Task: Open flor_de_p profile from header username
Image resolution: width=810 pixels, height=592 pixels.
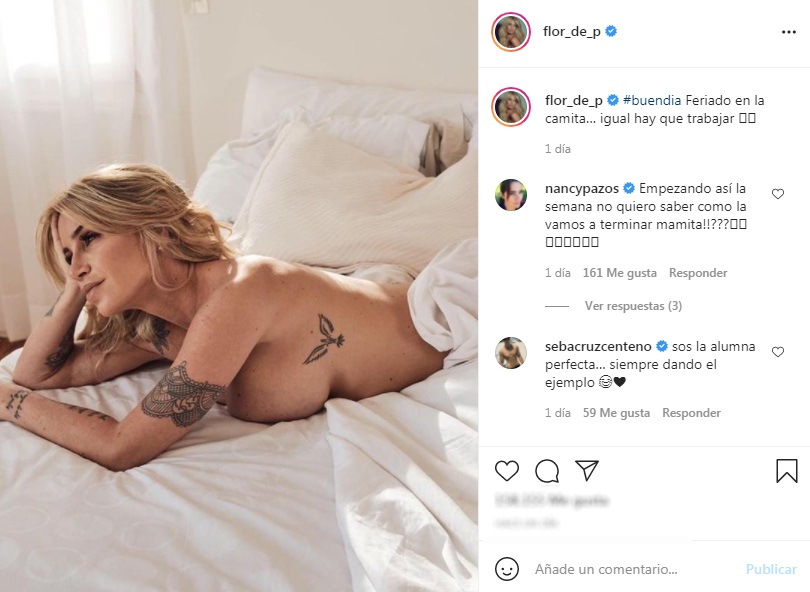Action: pos(571,32)
